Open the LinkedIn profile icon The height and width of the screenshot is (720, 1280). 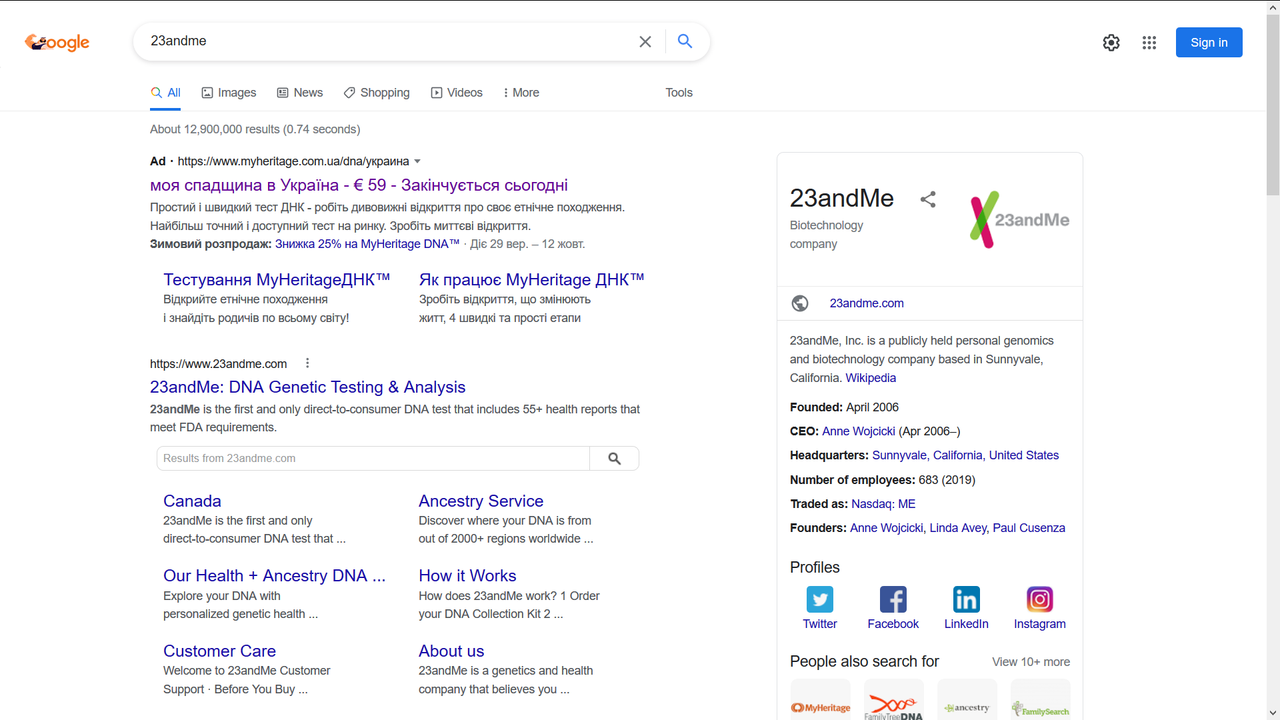coord(966,599)
